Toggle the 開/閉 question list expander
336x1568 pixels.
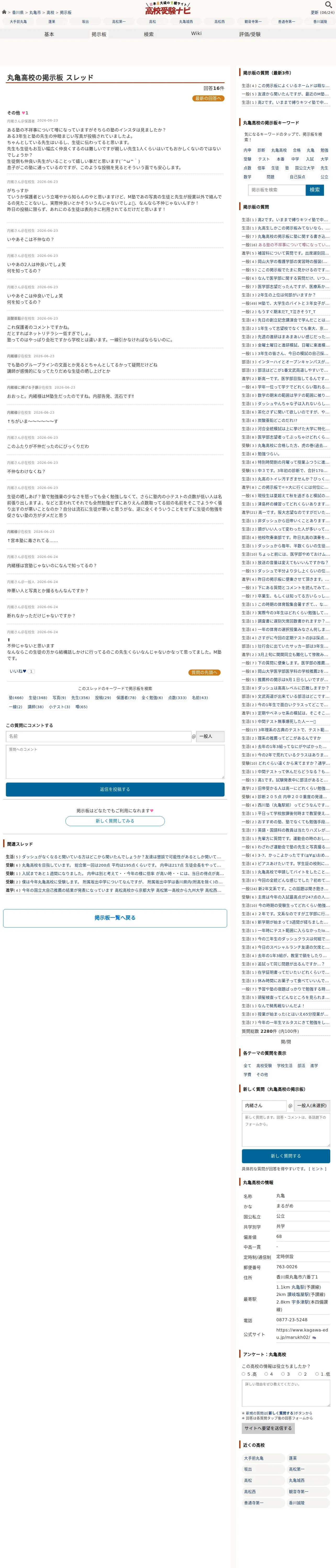pos(286,1042)
